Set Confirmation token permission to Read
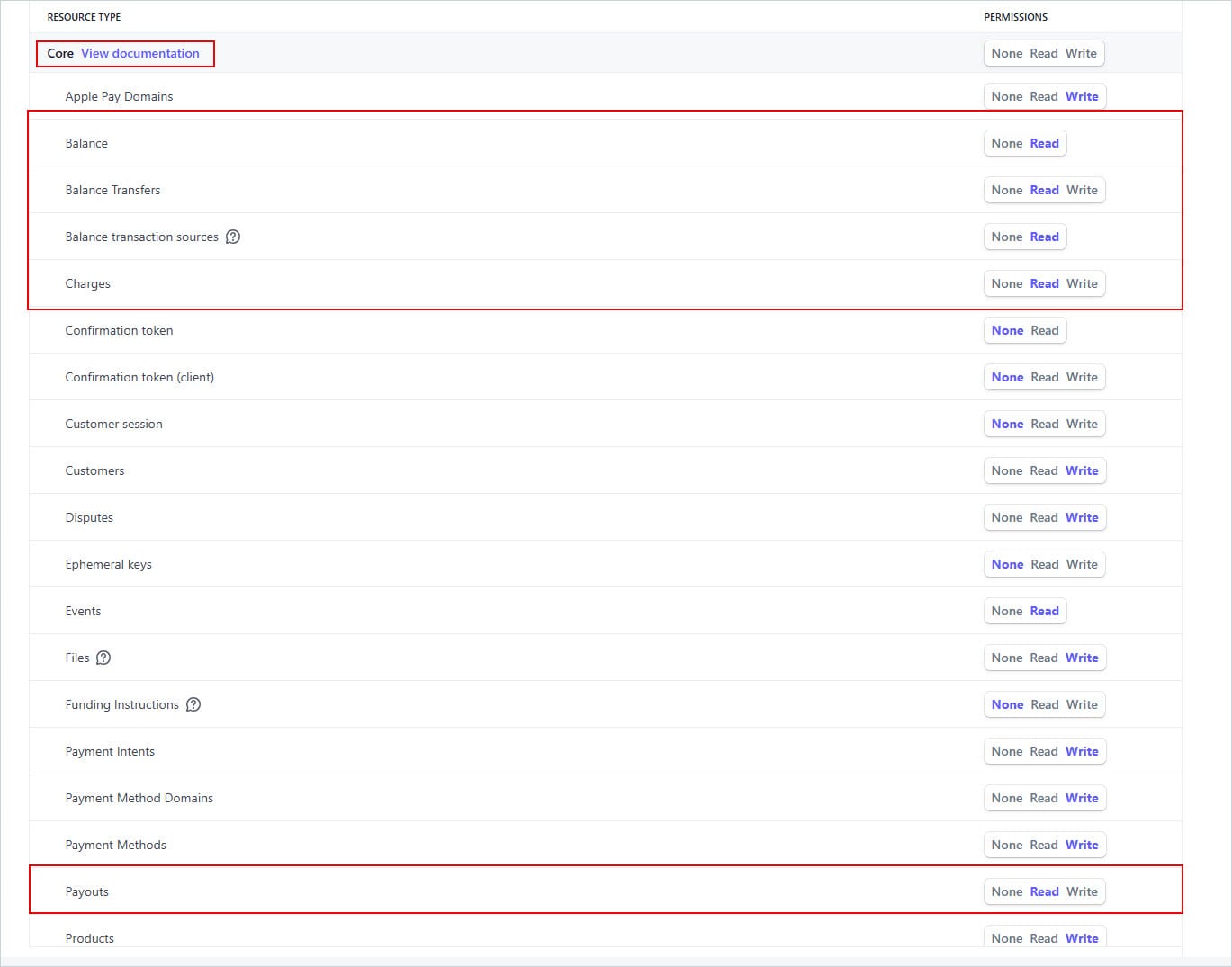 click(x=1044, y=330)
